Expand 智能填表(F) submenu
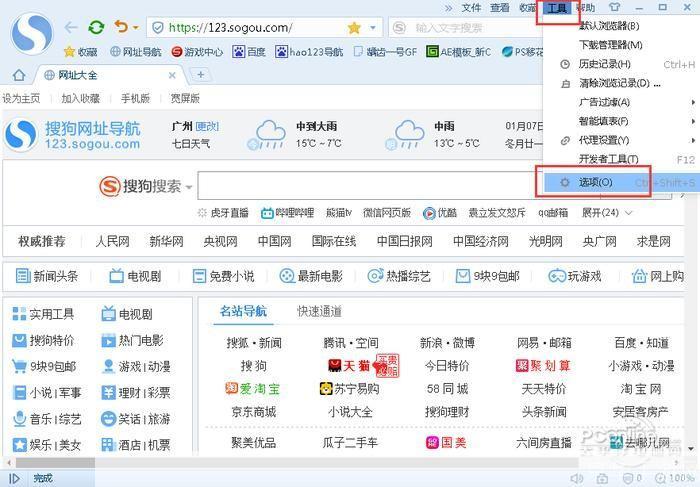700x487 pixels. [621, 121]
